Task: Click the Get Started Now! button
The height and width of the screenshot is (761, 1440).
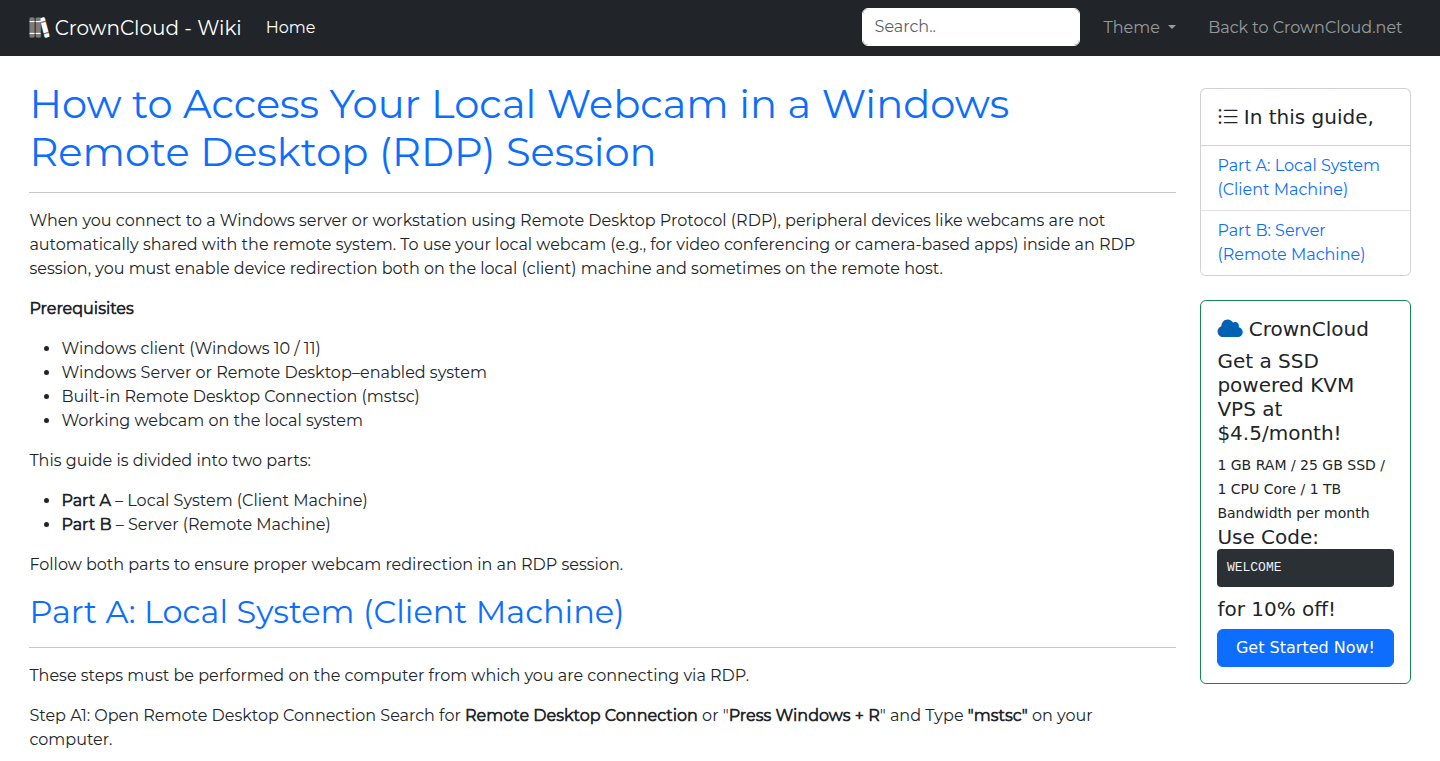Action: pyautogui.click(x=1305, y=647)
